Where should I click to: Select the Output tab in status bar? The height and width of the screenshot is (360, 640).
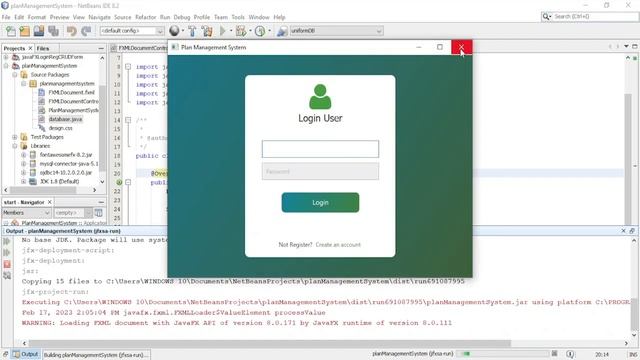pyautogui.click(x=25, y=354)
